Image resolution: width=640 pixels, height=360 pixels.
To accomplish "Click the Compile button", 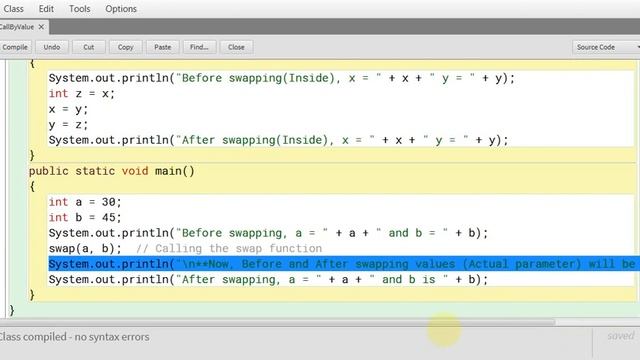I will pos(15,47).
